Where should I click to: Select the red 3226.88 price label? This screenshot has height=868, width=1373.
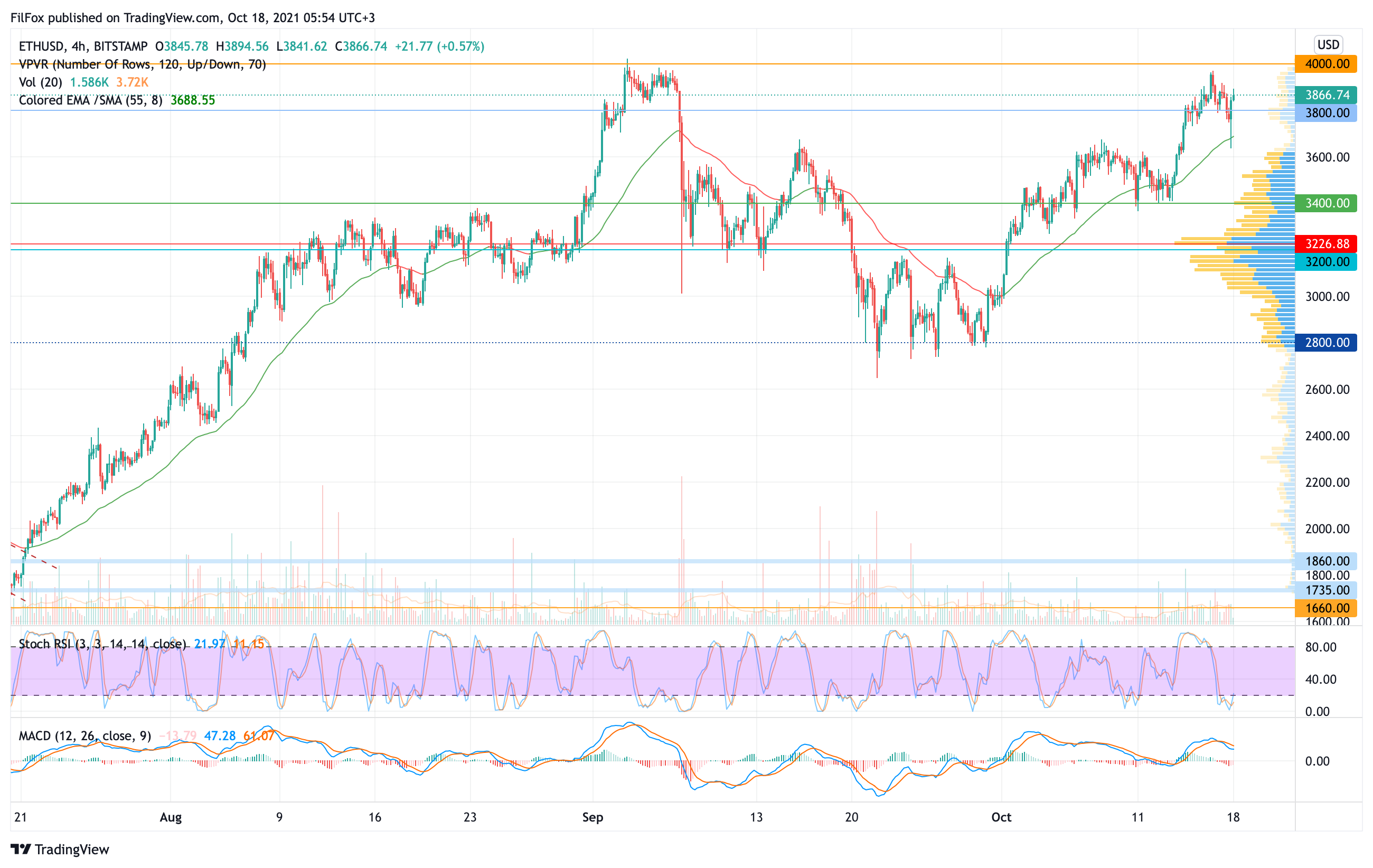coord(1326,244)
